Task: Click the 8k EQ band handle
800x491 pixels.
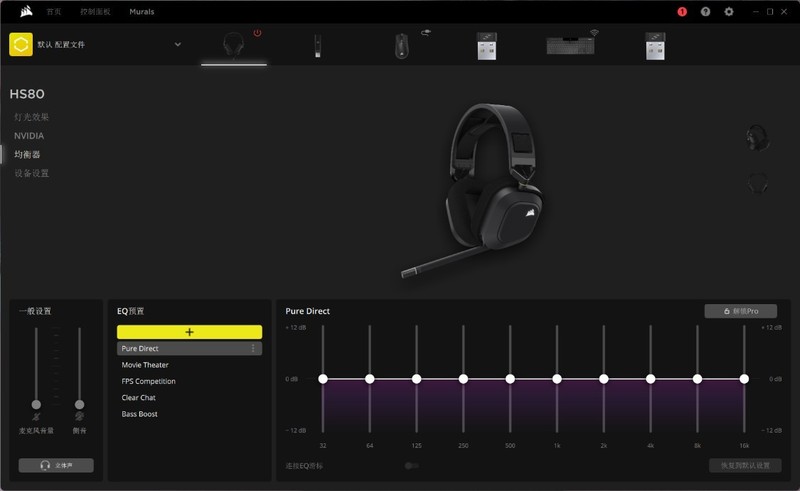Action: 697,379
